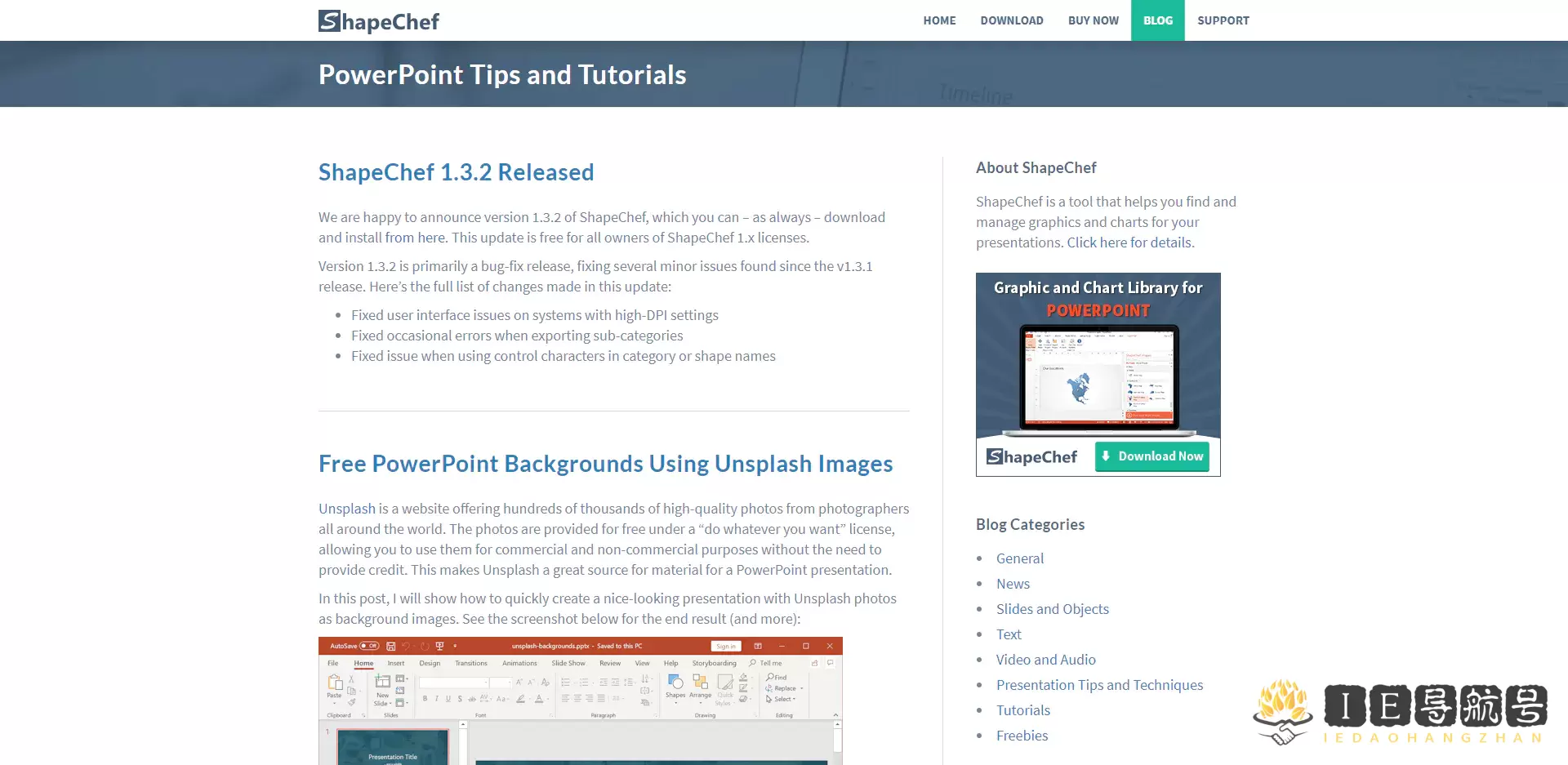Viewport: 1568px width, 765px height.
Task: Open the Shapes gallery
Action: pyautogui.click(x=675, y=687)
